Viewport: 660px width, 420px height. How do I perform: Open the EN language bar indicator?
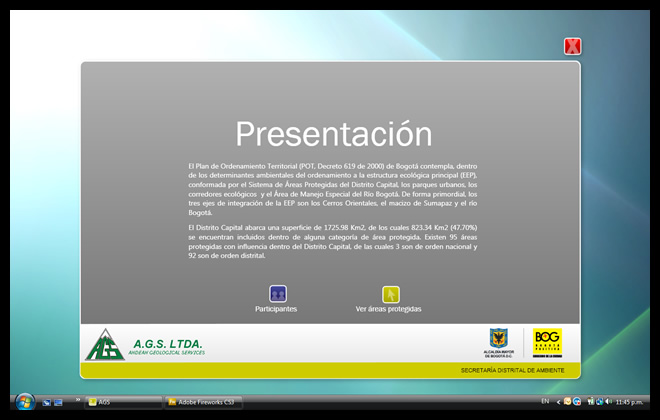(x=544, y=401)
